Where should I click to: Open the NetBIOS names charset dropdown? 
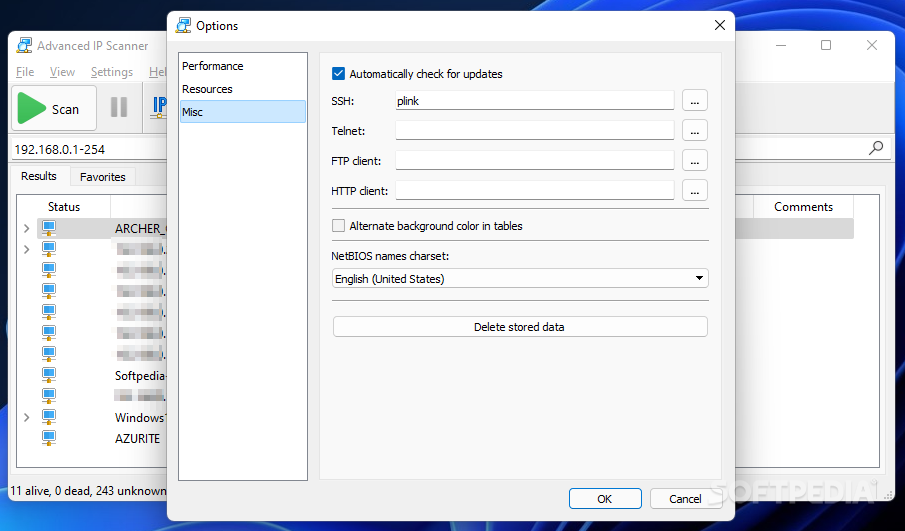(x=520, y=278)
